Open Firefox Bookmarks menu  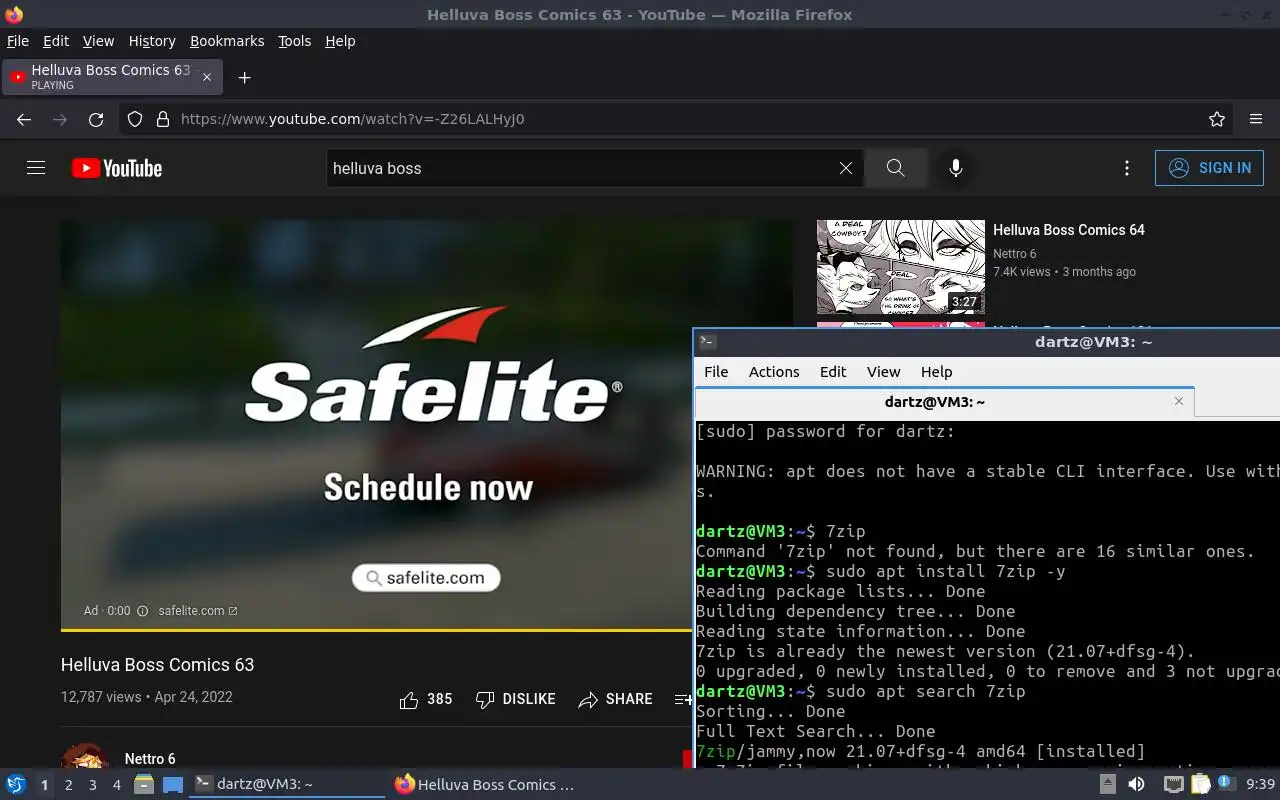click(227, 41)
